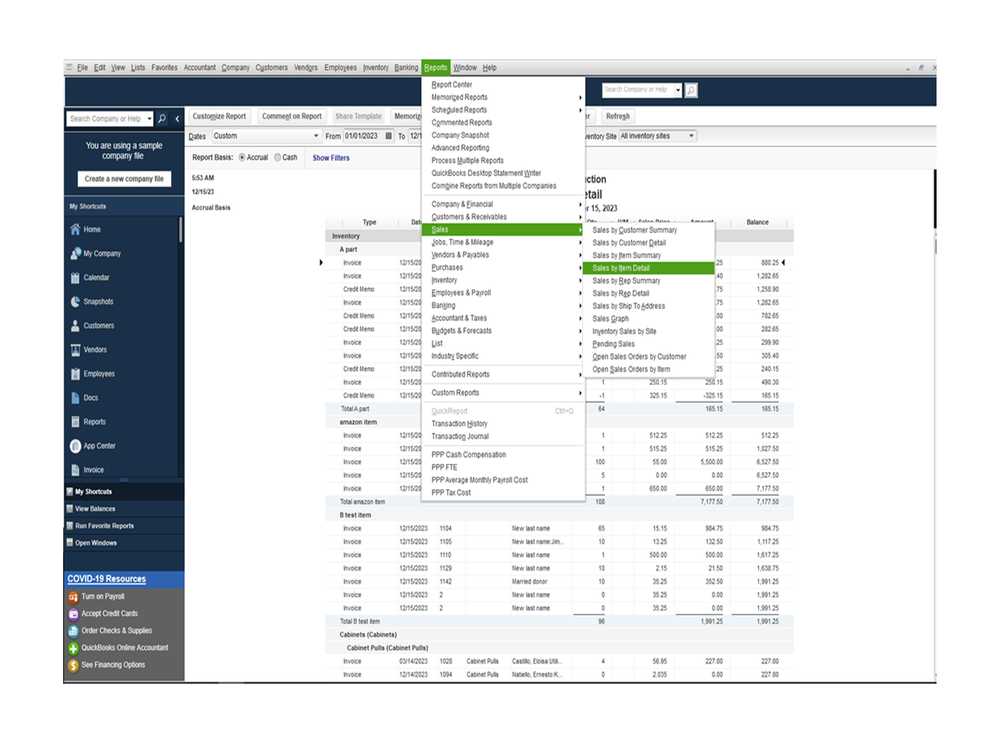Open the top search scope dropdown arrow
This screenshot has height=749, width=999.
677,90
